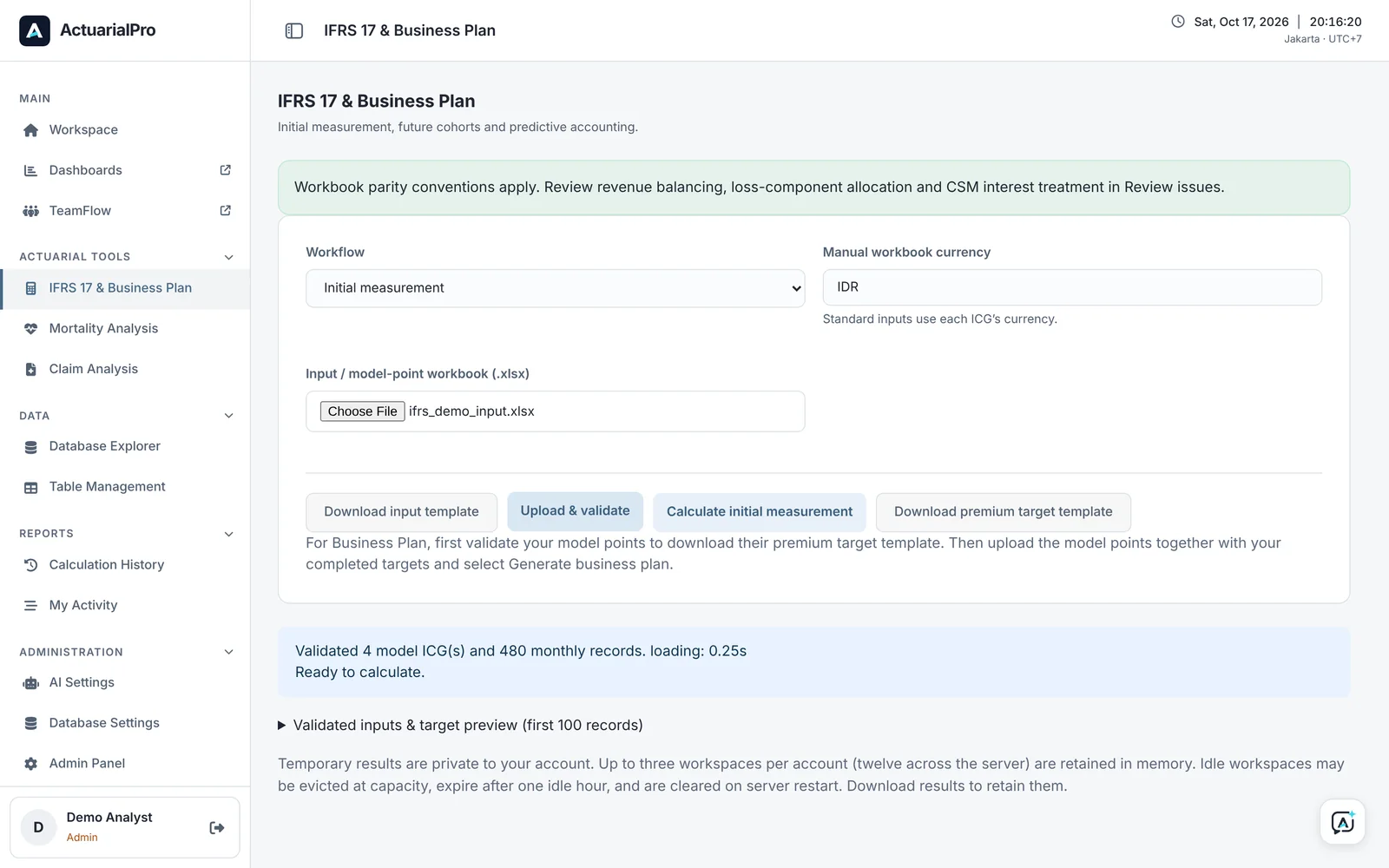Collapse the Administration section chevron
Image resolution: width=1389 pixels, height=868 pixels.
click(229, 652)
